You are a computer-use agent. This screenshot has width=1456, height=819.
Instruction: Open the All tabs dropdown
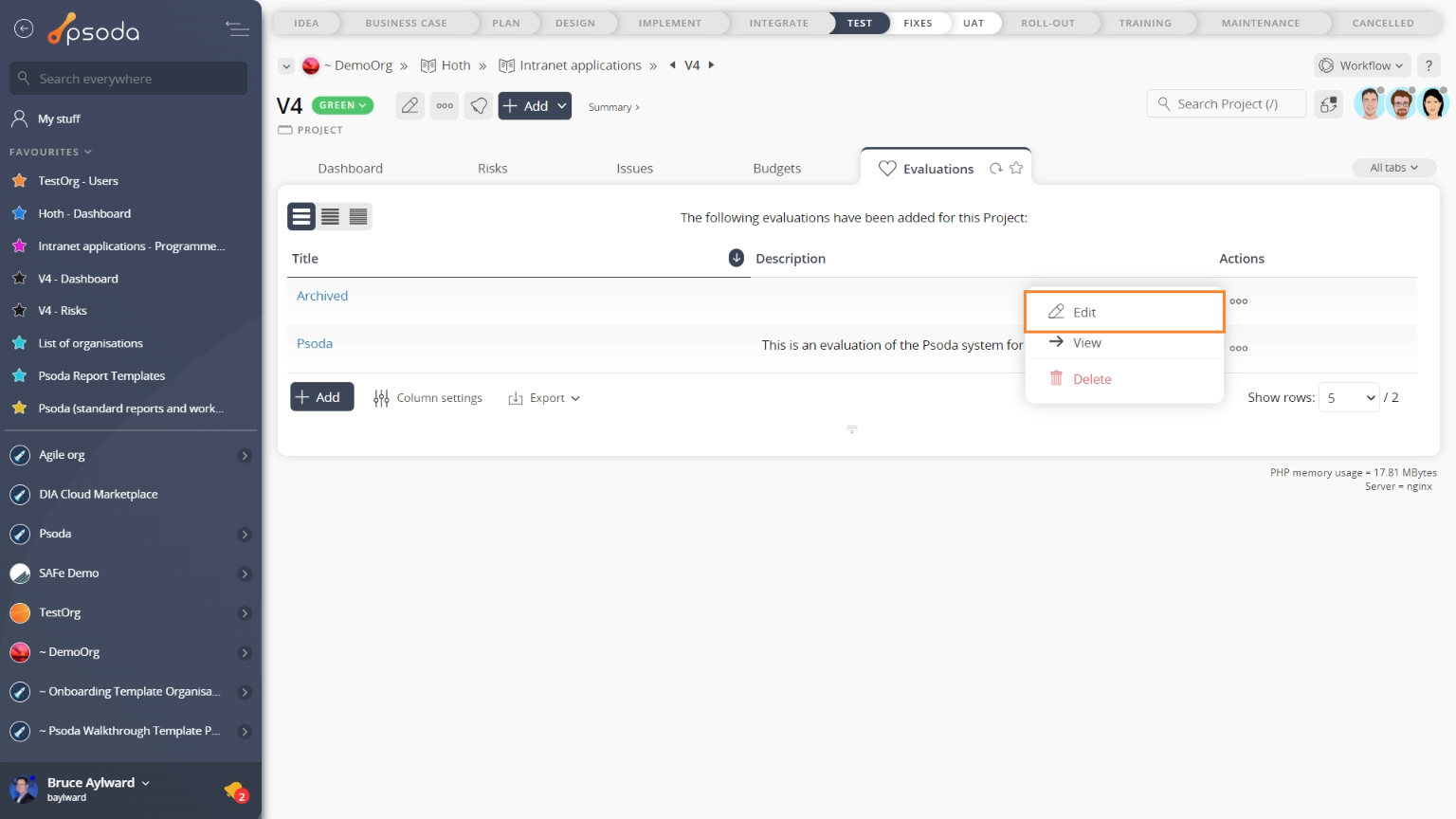click(1393, 168)
